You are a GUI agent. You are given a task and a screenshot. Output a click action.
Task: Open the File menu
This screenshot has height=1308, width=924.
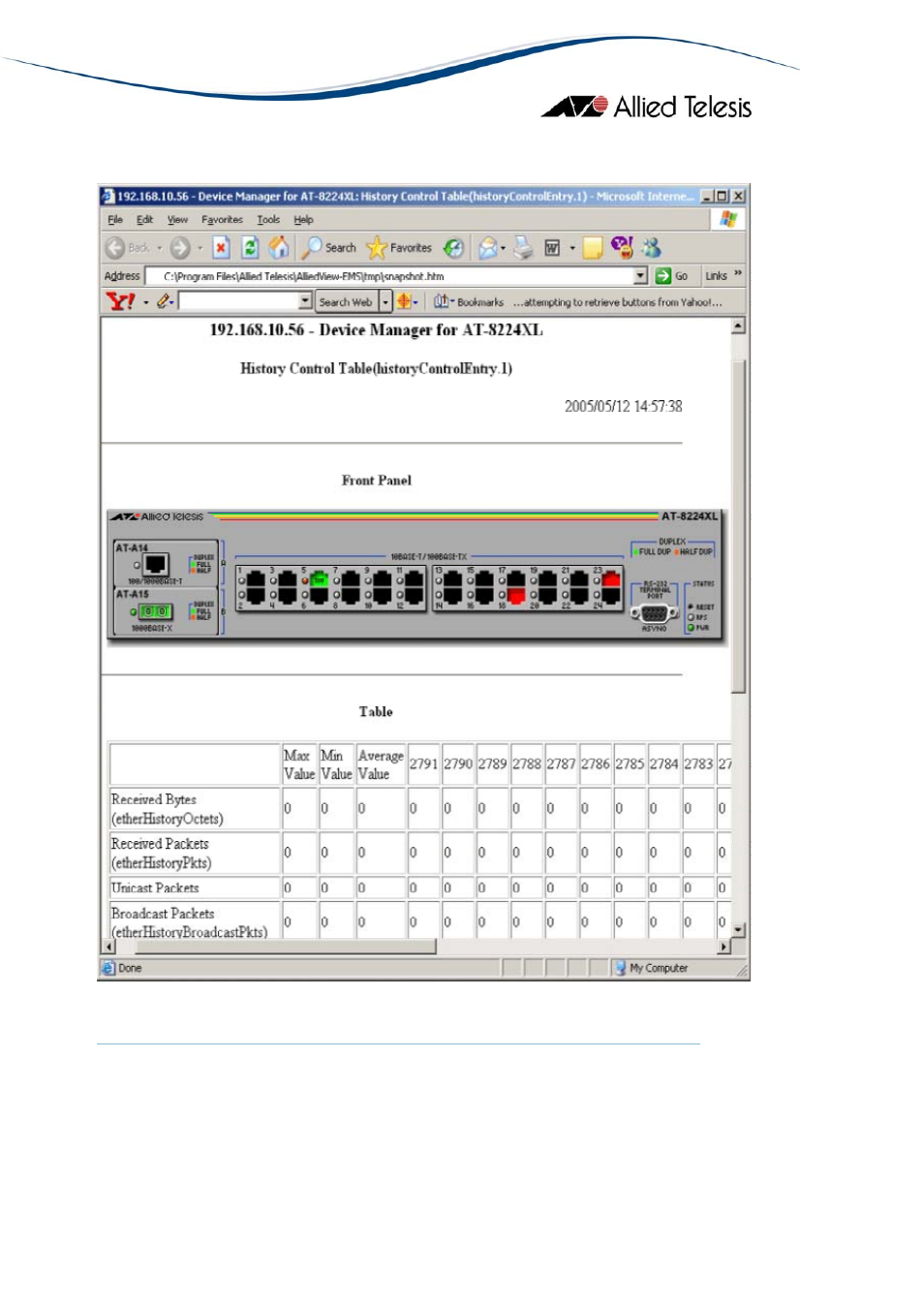click(x=115, y=220)
